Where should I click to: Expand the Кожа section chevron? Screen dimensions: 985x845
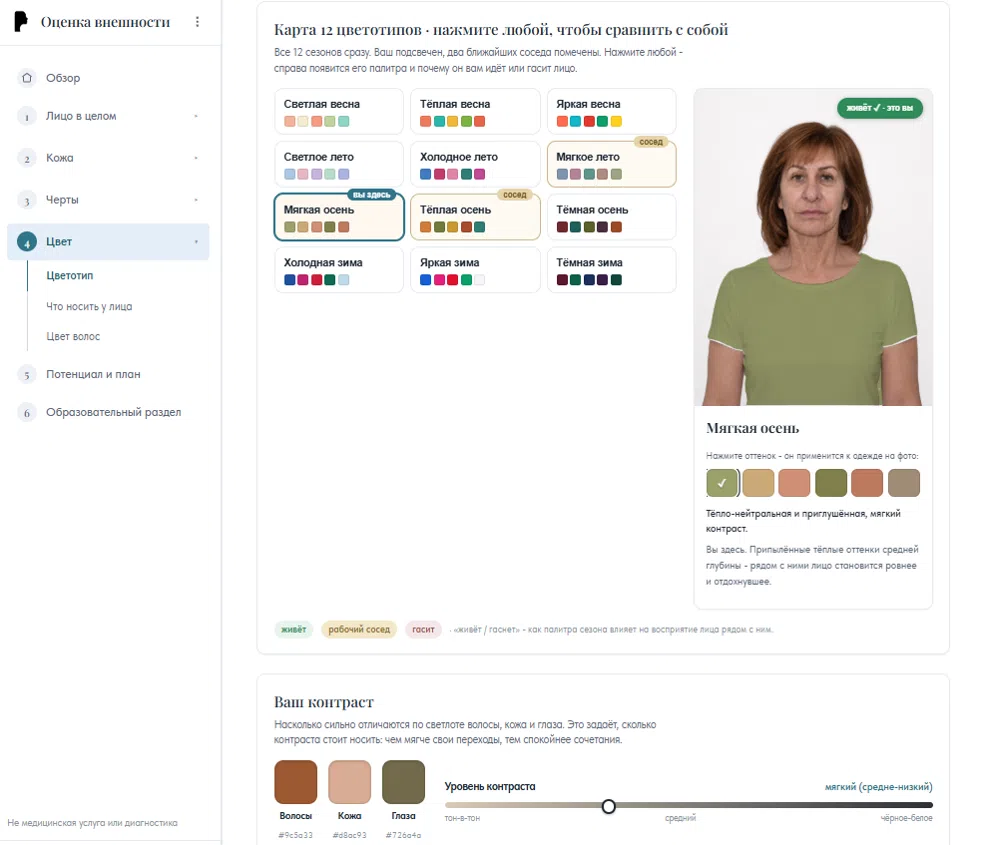[196, 158]
